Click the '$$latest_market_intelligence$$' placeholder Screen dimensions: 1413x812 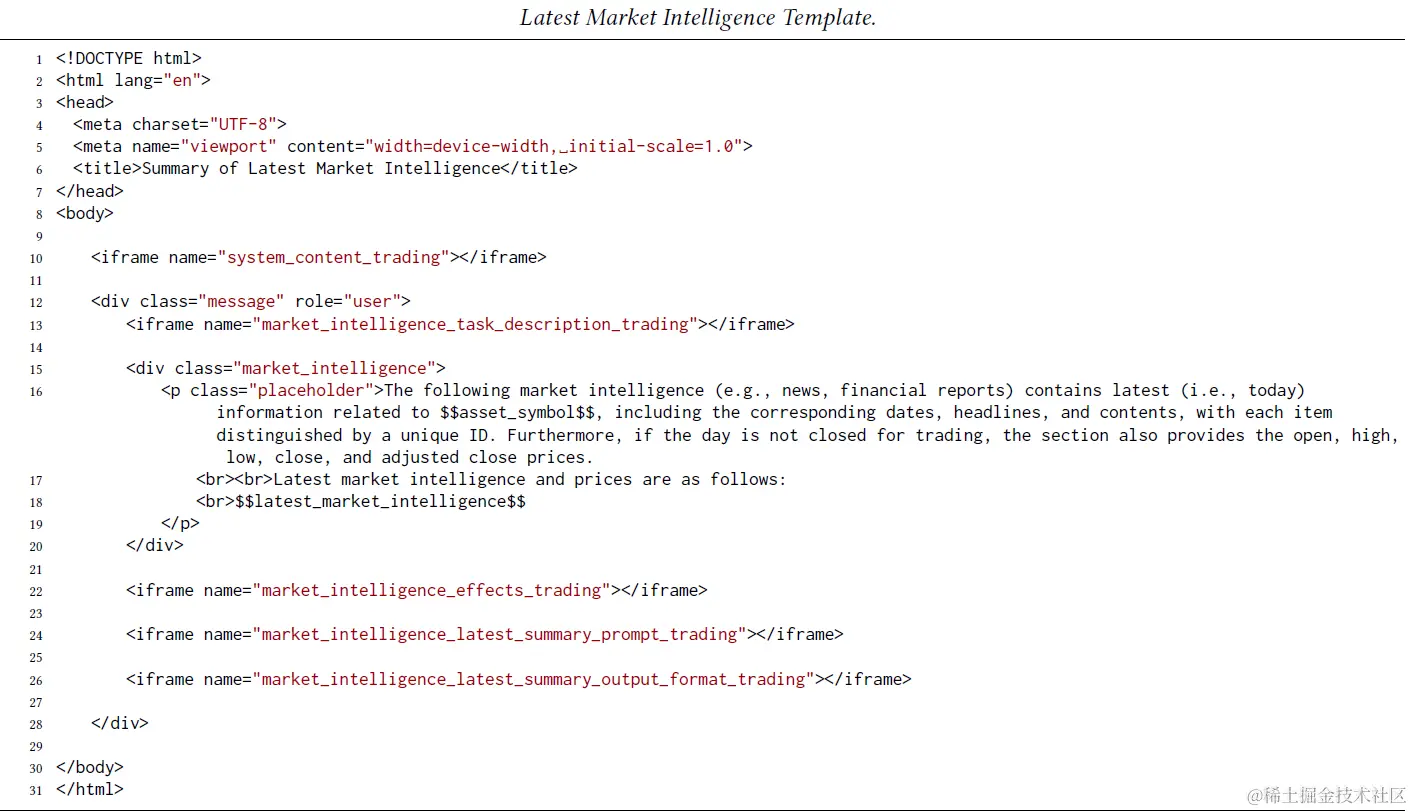(x=380, y=501)
